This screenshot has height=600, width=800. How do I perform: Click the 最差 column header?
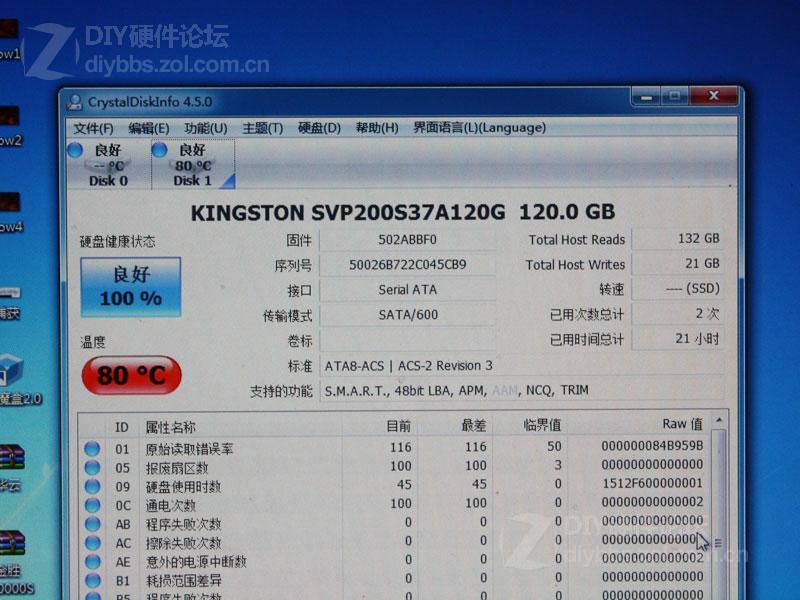[x=455, y=426]
